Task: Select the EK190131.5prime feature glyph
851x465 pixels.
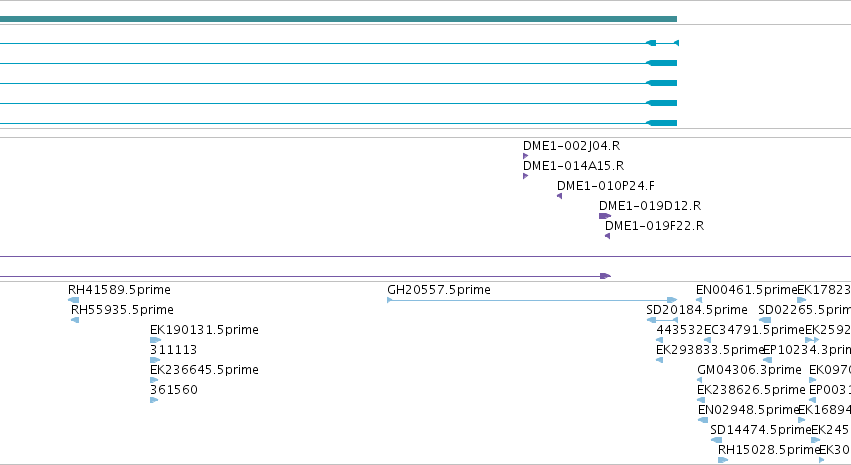Action: (x=155, y=340)
